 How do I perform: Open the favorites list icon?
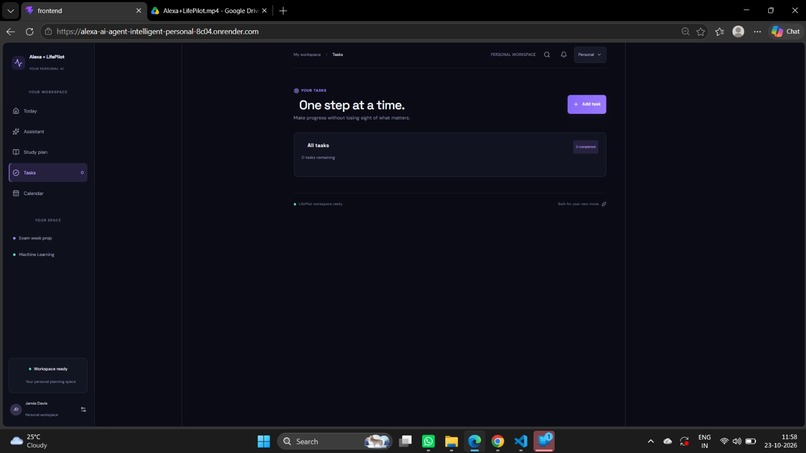[x=720, y=31]
